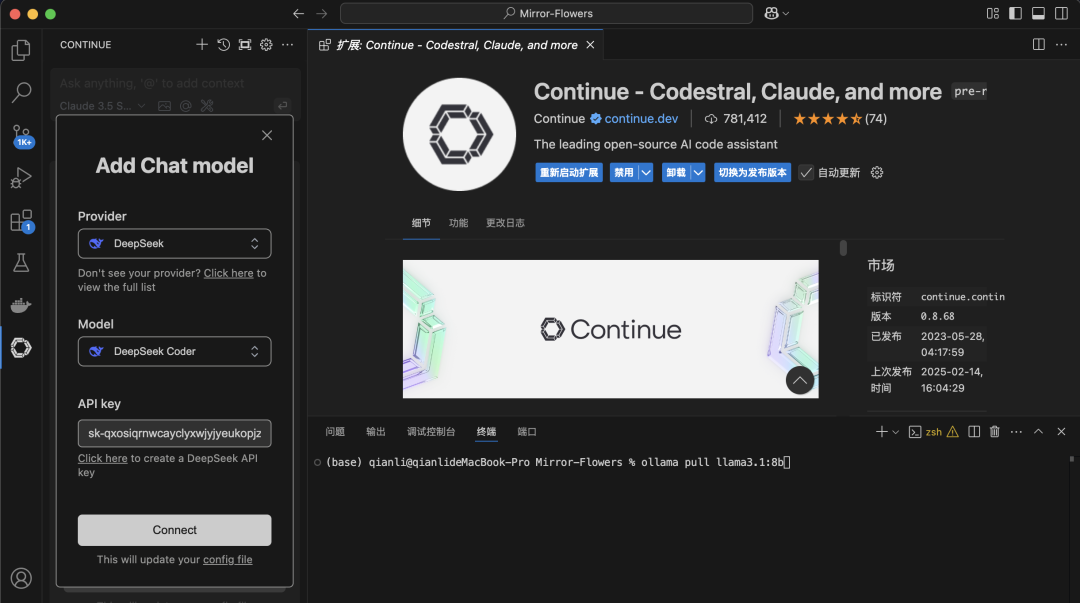Open Continue settings gear in panel header
Viewport: 1080px width, 603px height.
(x=266, y=45)
